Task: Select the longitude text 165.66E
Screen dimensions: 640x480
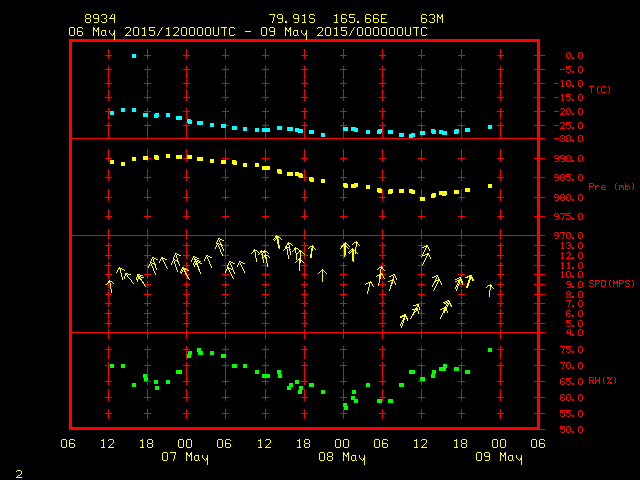Action: pyautogui.click(x=360, y=19)
